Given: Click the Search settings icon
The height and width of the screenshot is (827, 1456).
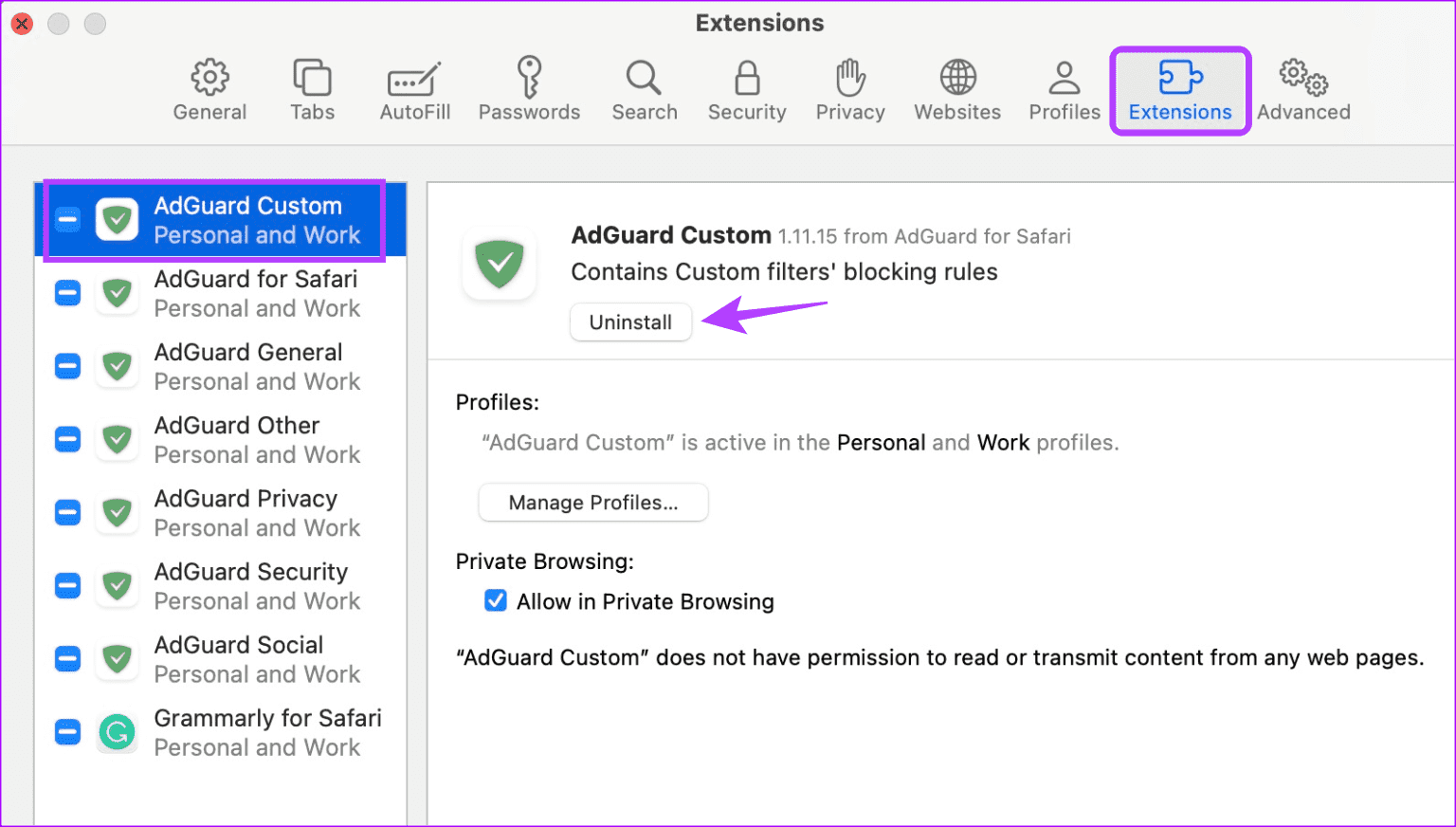Looking at the screenshot, I should [644, 88].
